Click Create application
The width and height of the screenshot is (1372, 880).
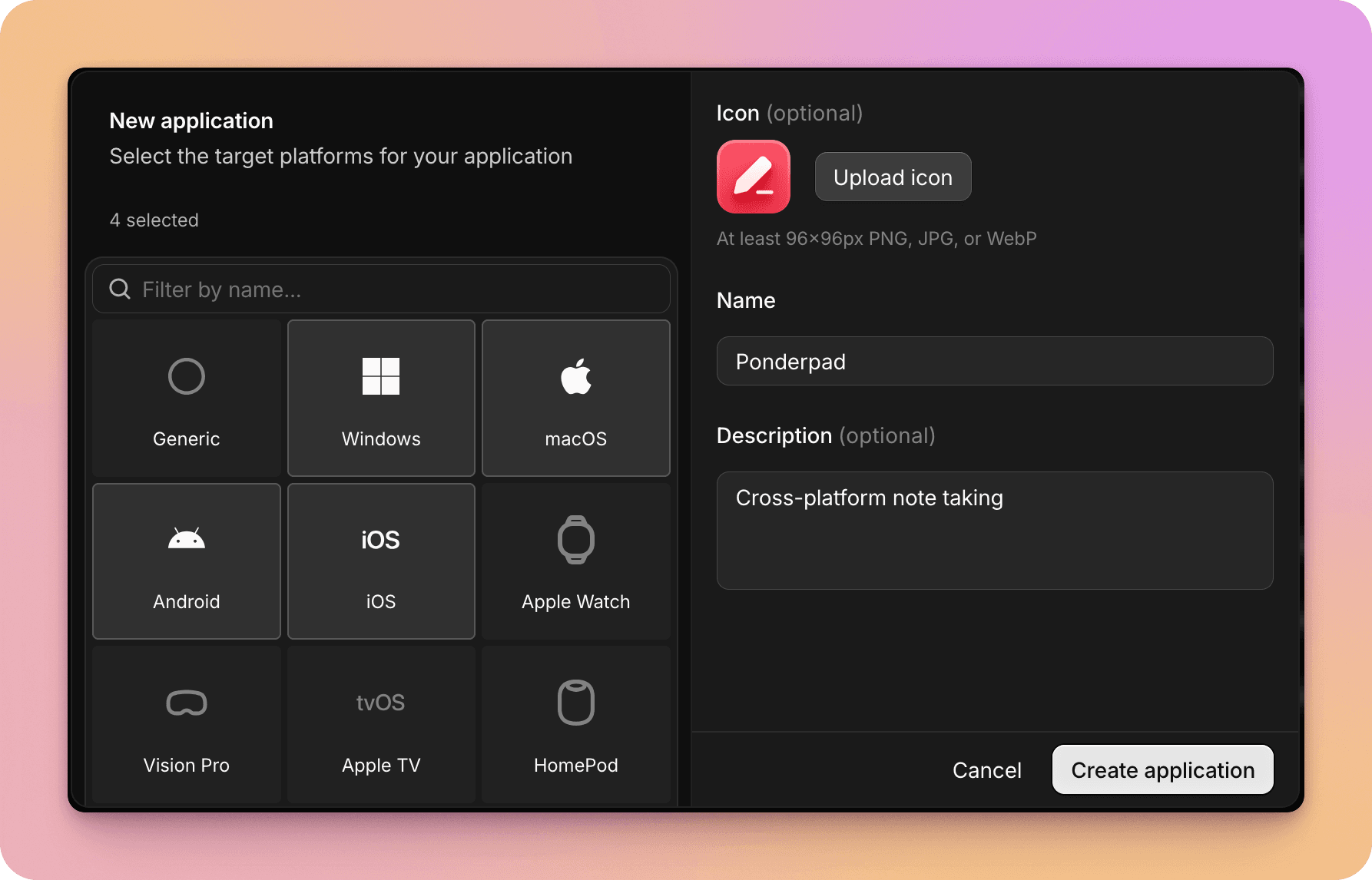1162,769
